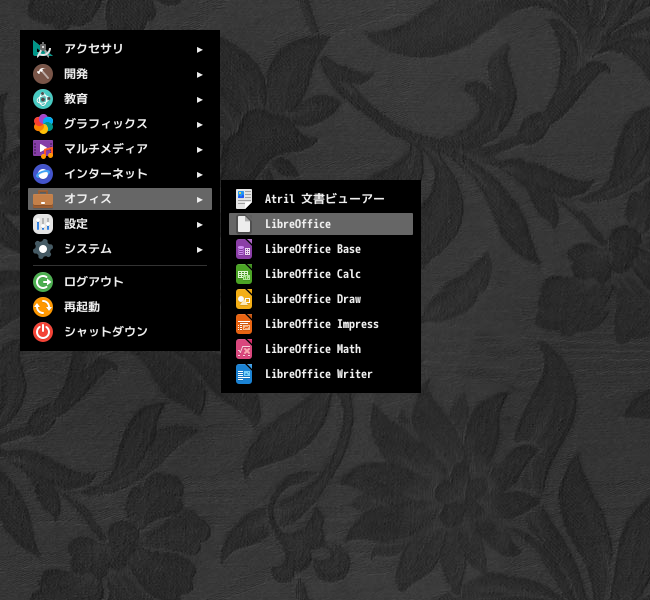Image resolution: width=650 pixels, height=600 pixels.
Task: Click the pink LibreOffice Math icon
Action: pos(244,349)
